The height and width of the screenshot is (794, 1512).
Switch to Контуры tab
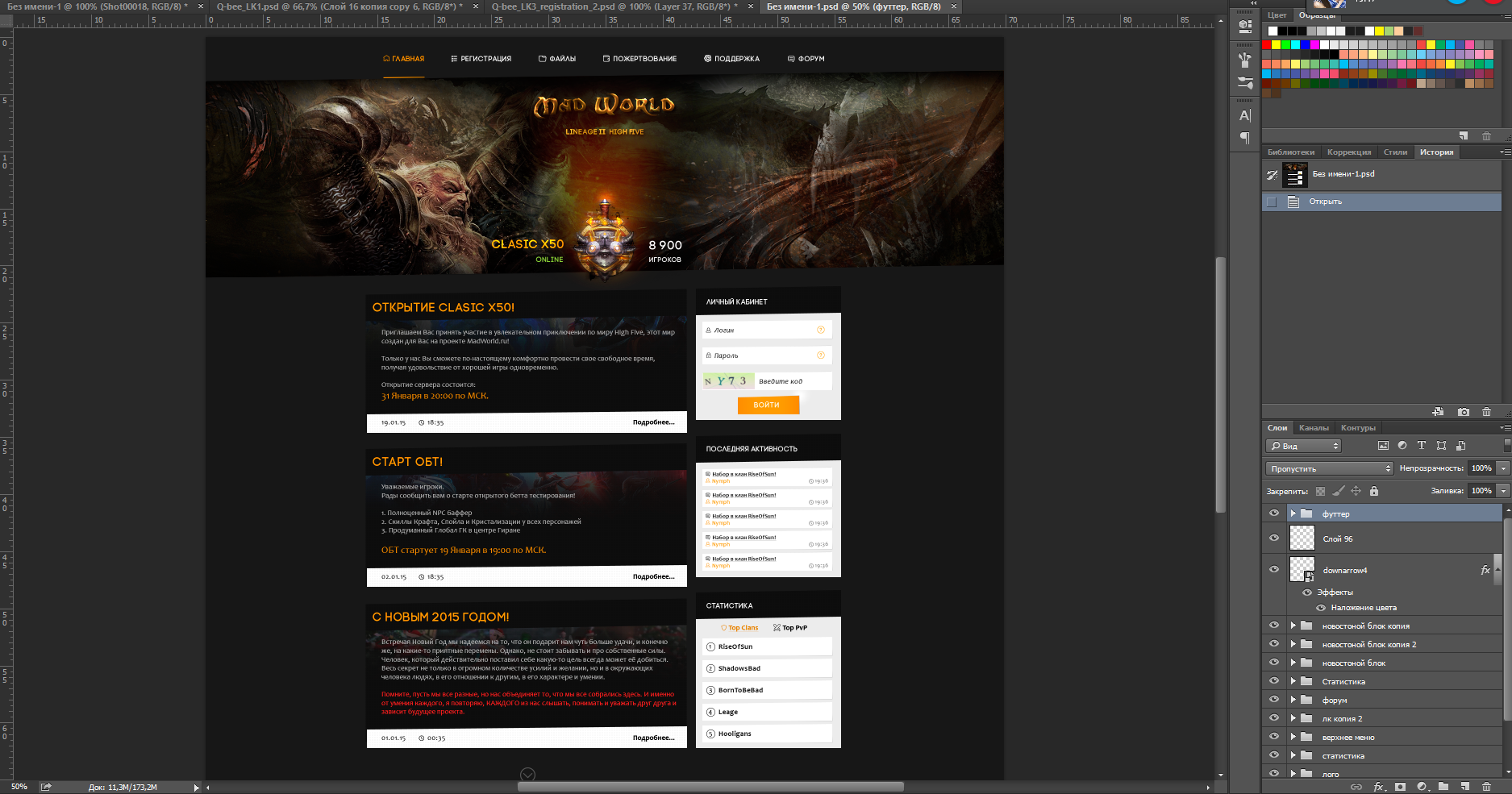click(x=1358, y=428)
